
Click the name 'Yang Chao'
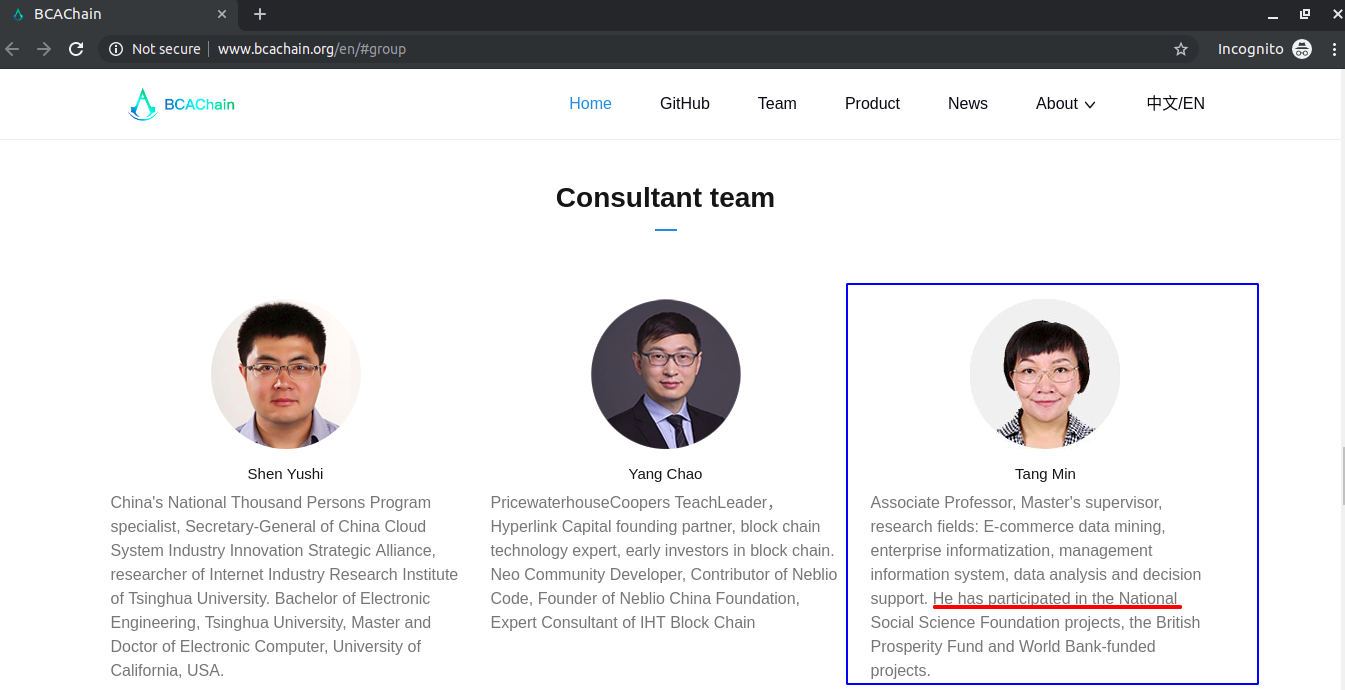(666, 474)
